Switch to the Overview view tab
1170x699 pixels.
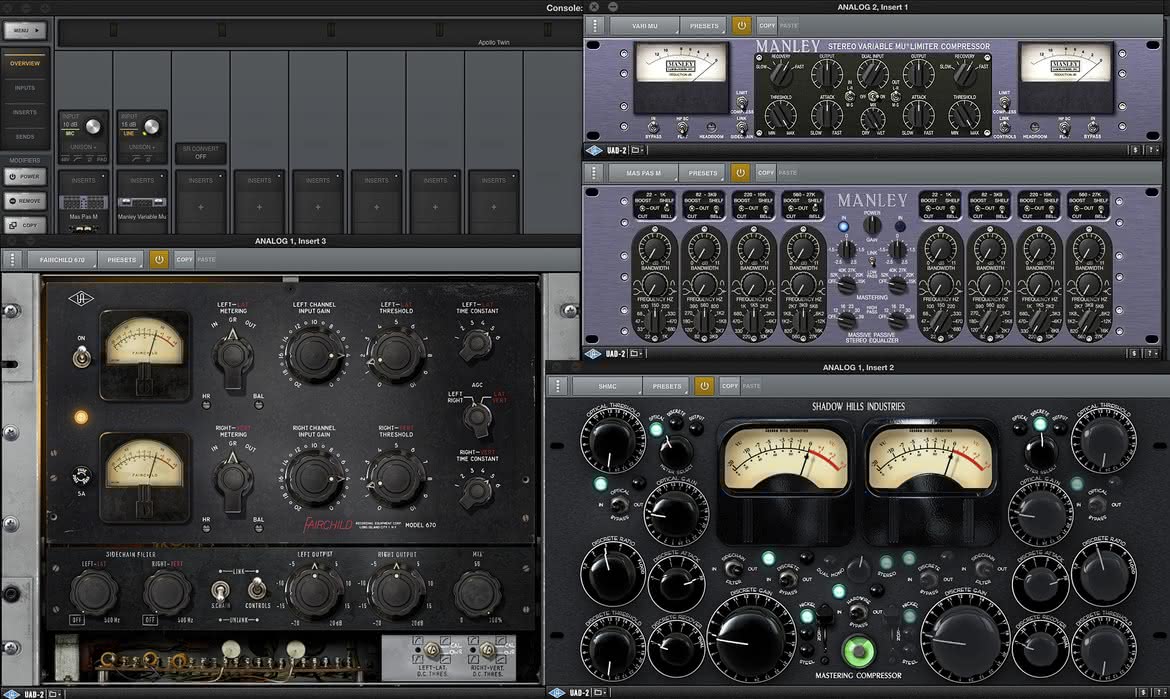point(25,63)
